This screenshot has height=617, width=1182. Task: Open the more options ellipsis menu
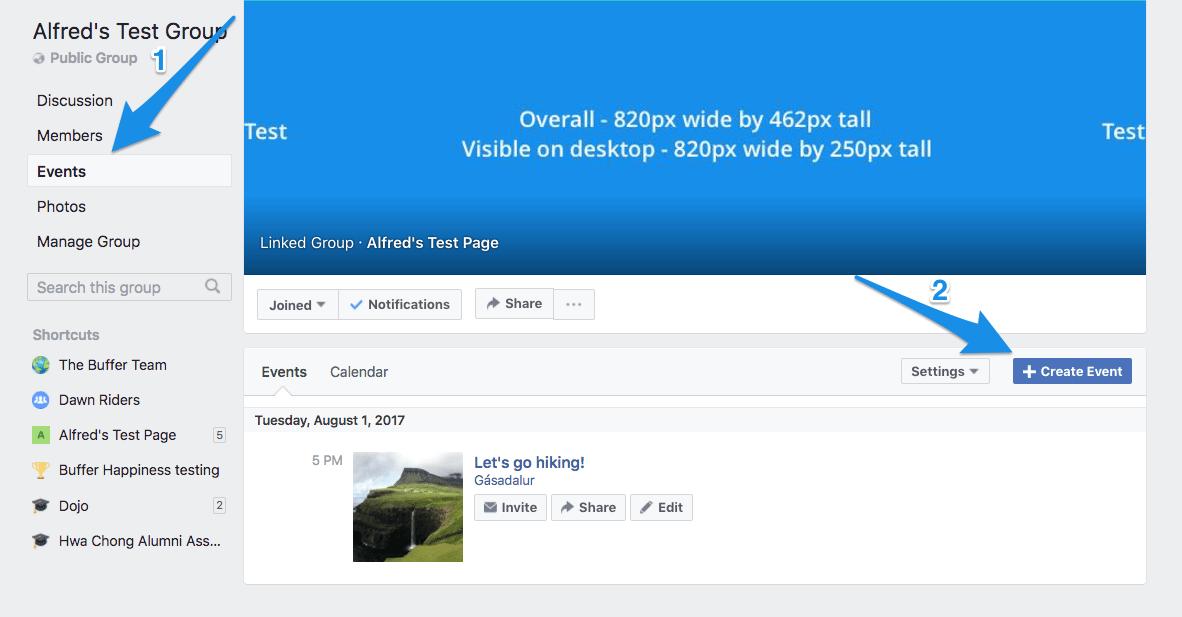574,304
